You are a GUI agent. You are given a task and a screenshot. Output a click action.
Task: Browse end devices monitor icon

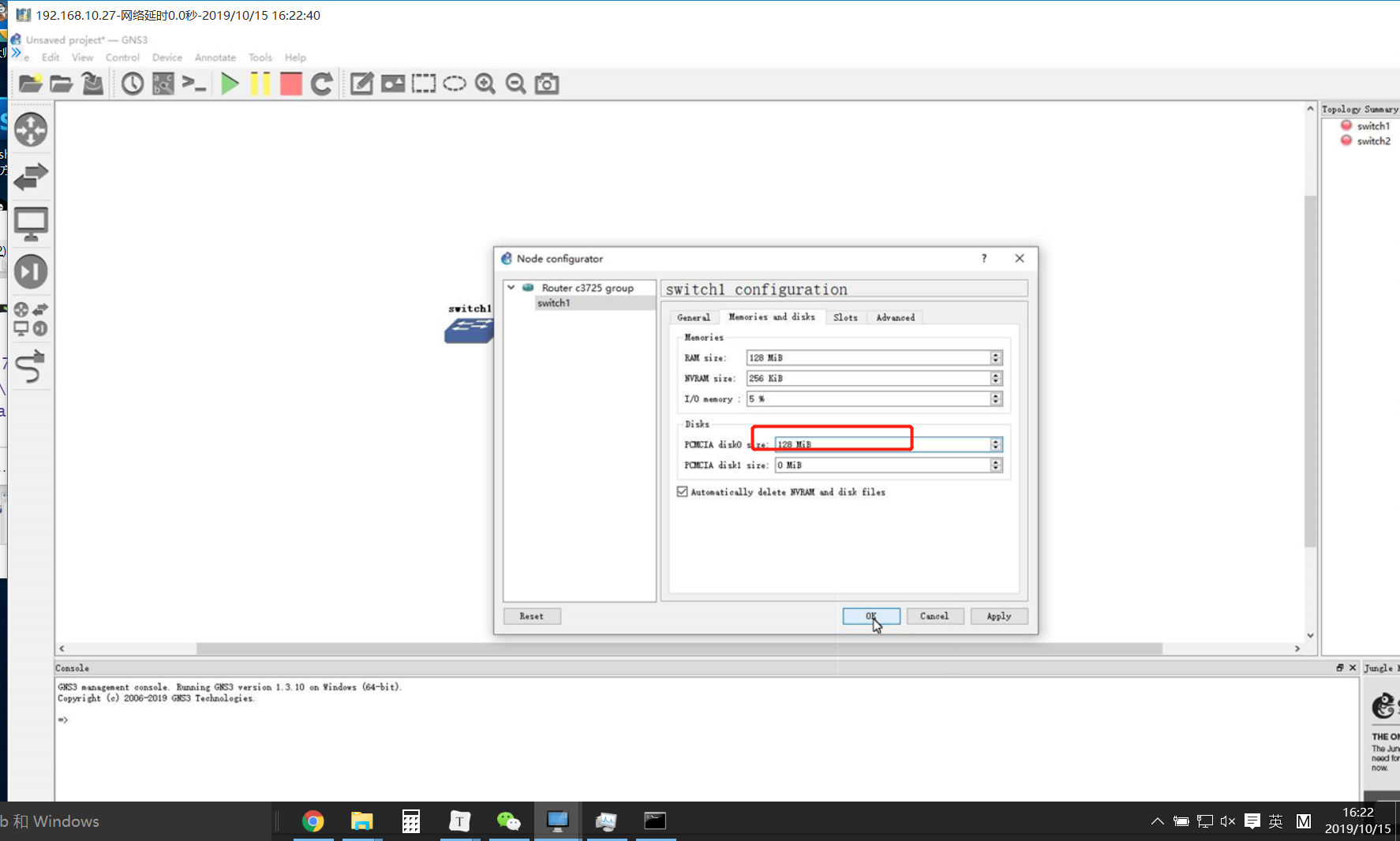coord(31,224)
